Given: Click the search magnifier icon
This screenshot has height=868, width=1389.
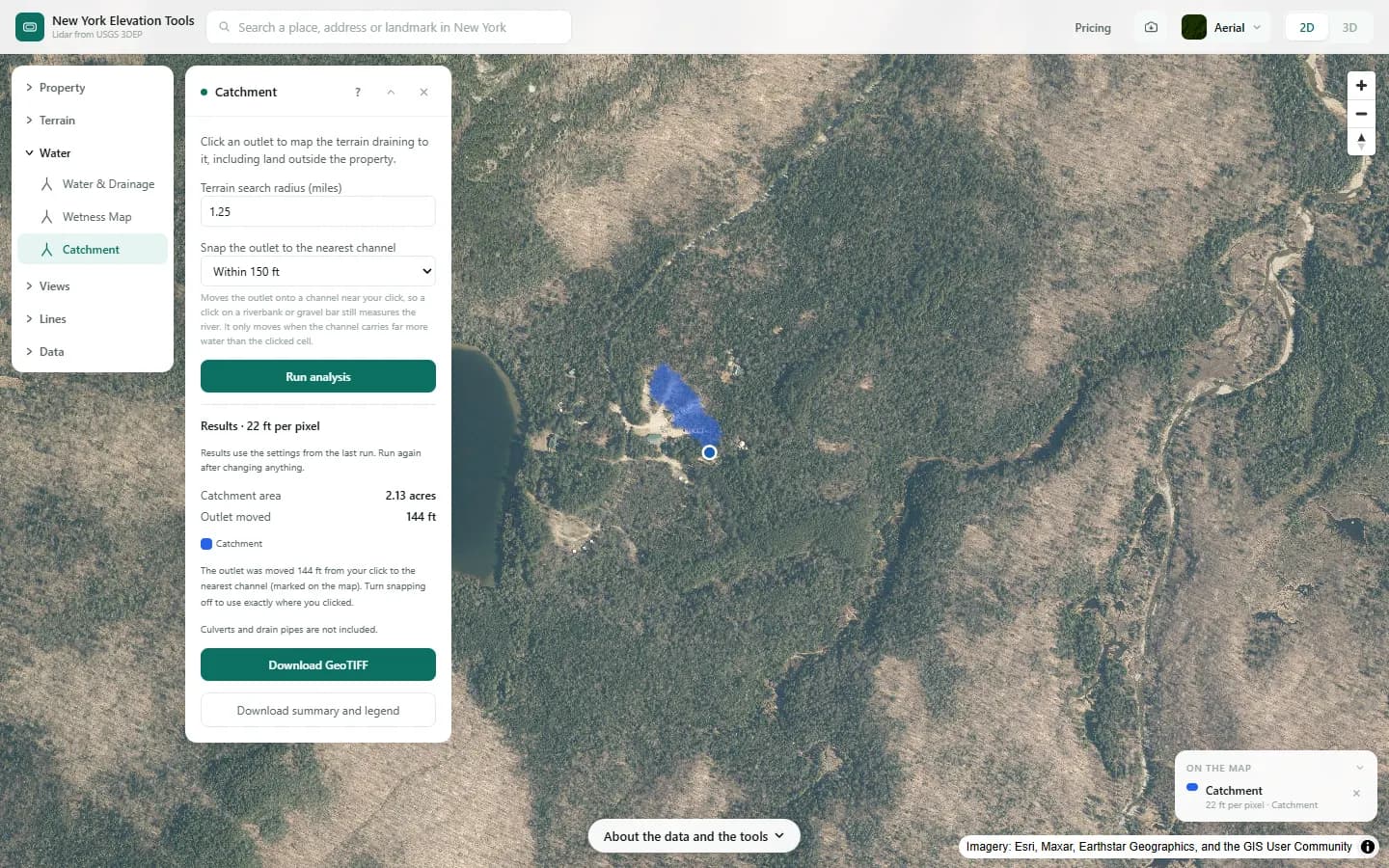Looking at the screenshot, I should (225, 27).
